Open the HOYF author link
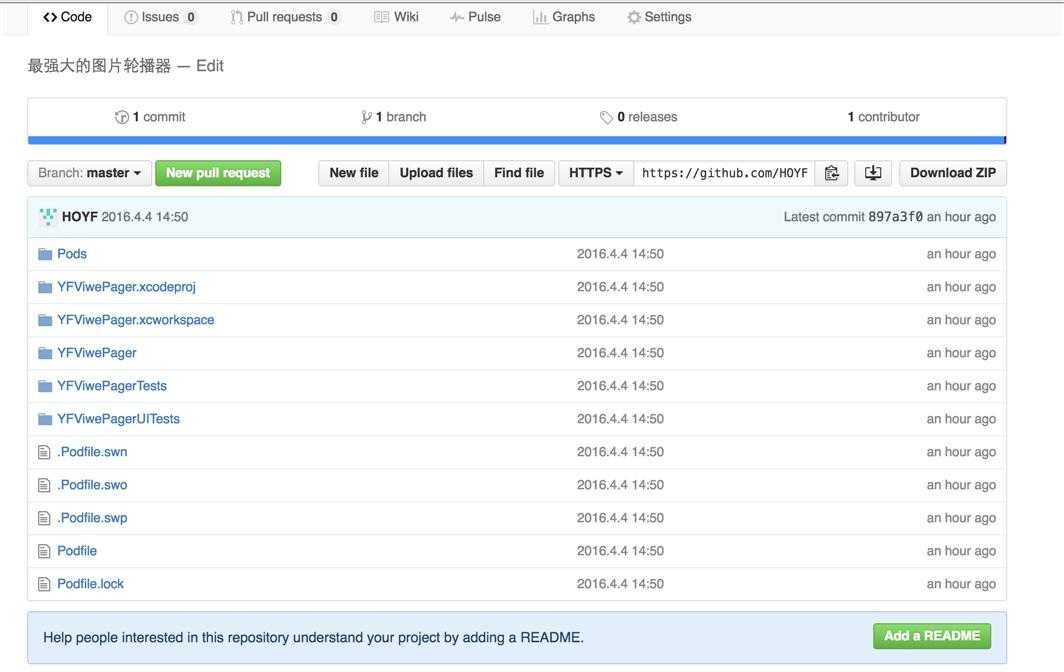This screenshot has height=672, width=1064. coord(79,217)
